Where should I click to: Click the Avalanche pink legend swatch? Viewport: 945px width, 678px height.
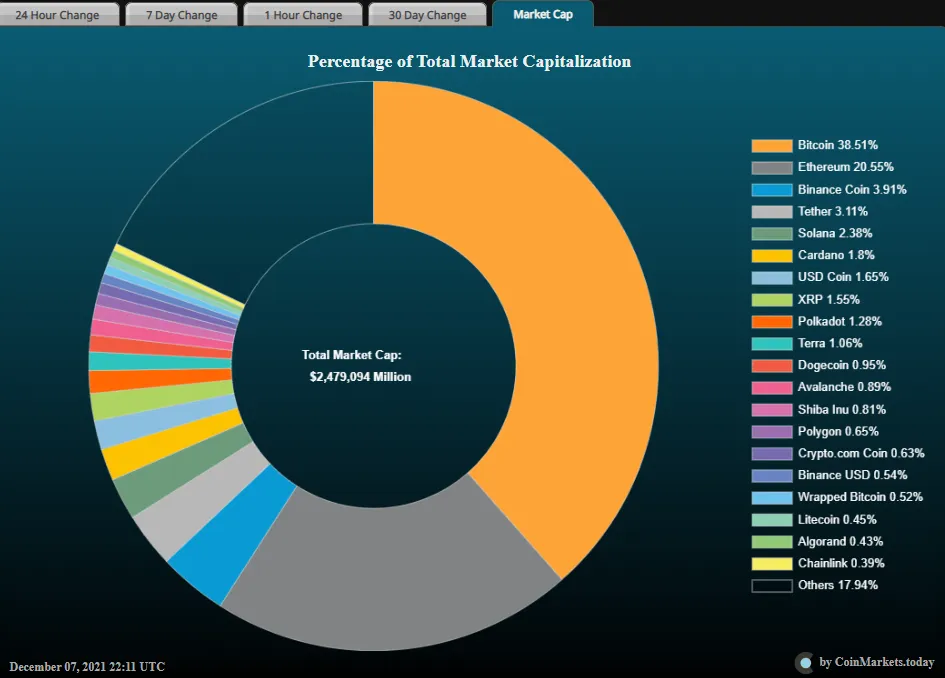tap(771, 388)
